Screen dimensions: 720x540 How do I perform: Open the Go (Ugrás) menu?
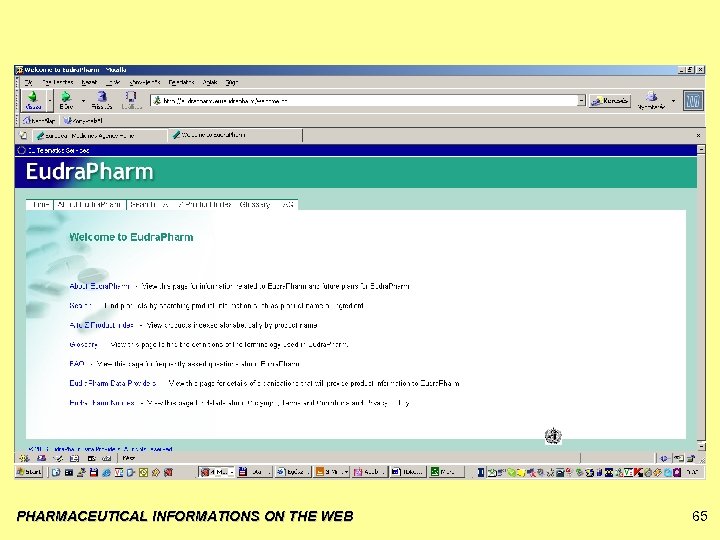tap(113, 82)
